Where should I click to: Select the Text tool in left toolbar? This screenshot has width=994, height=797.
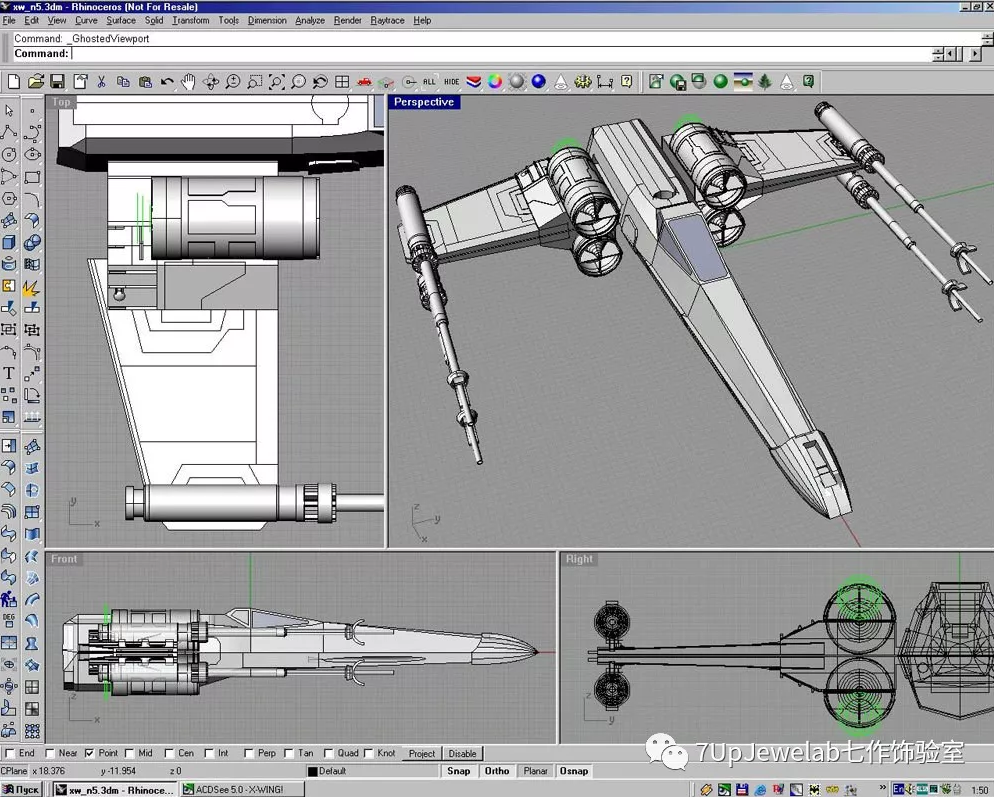point(9,373)
